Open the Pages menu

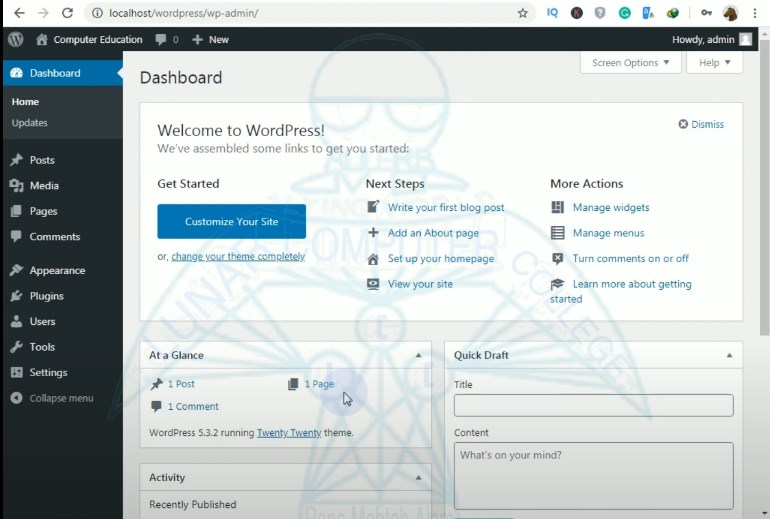pyautogui.click(x=63, y=211)
